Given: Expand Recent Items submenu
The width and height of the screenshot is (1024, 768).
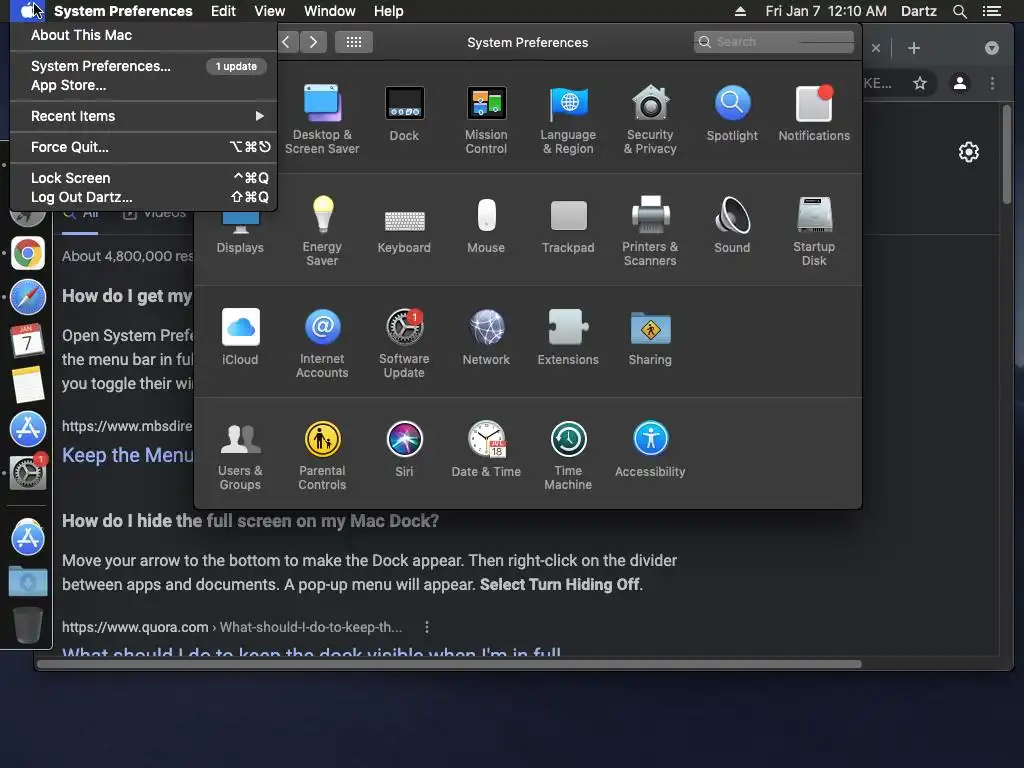Looking at the screenshot, I should point(144,116).
